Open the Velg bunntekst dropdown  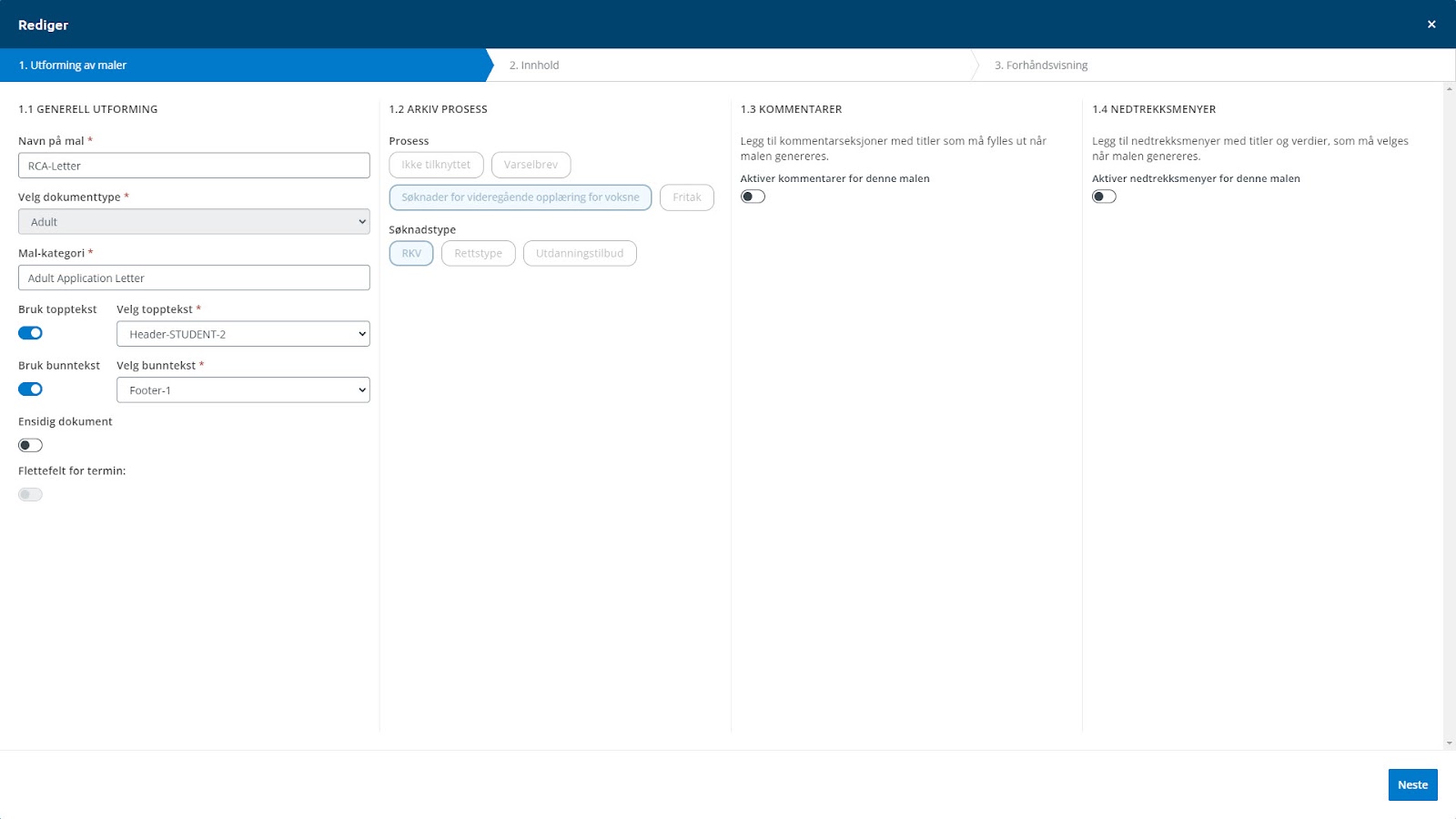click(243, 390)
